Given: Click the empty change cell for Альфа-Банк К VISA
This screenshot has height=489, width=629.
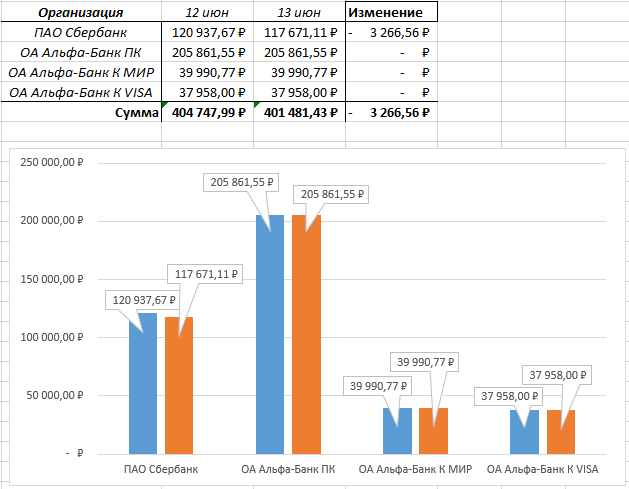Looking at the screenshot, I should (x=391, y=92).
